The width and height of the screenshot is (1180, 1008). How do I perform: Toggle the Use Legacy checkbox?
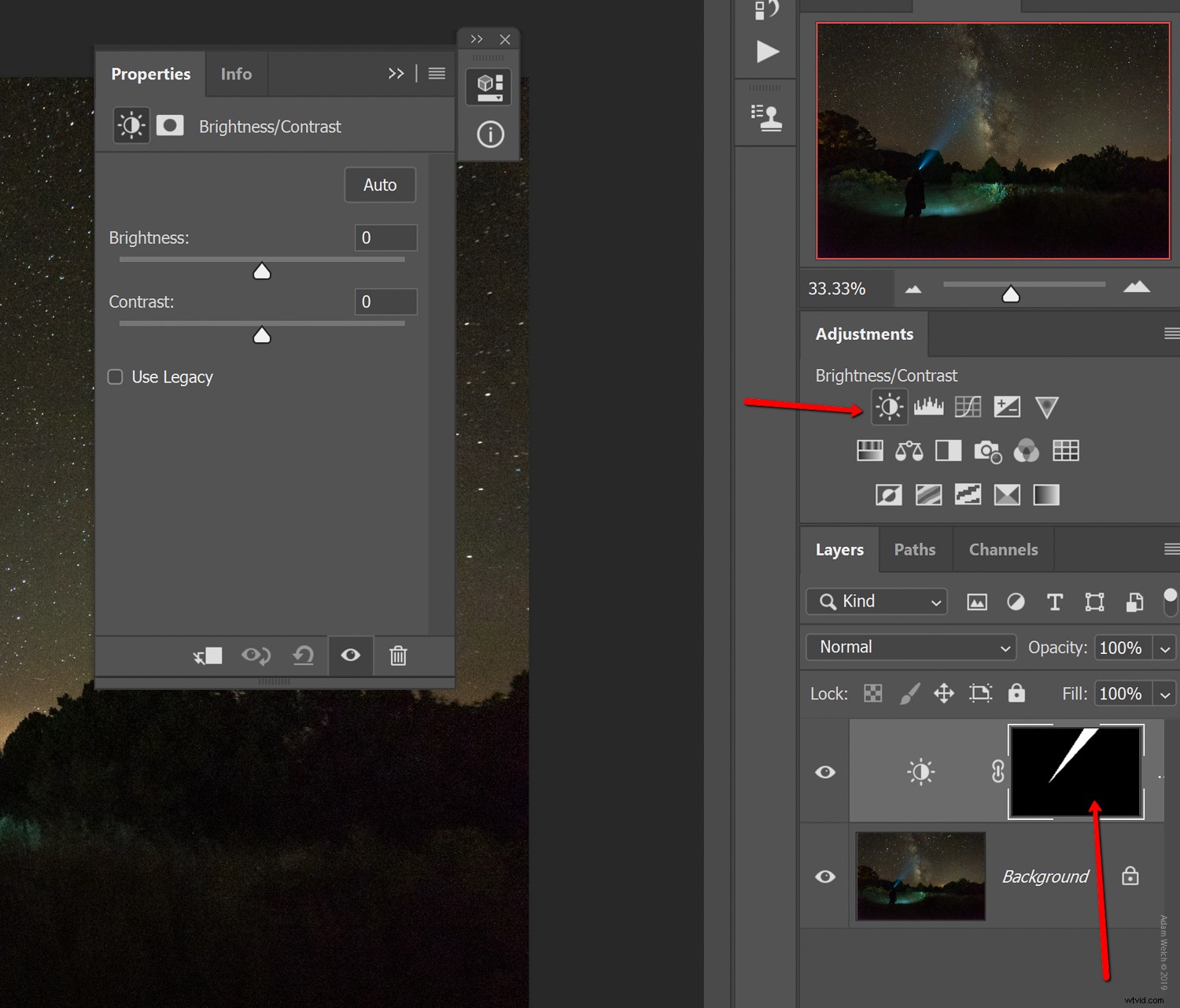click(115, 377)
